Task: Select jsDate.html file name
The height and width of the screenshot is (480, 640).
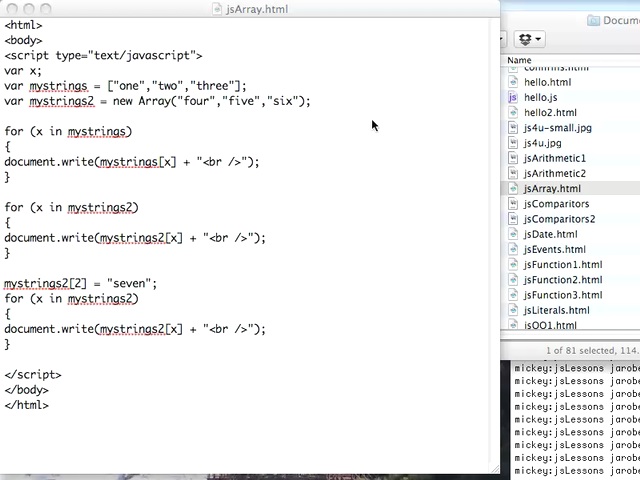Action: [x=551, y=234]
